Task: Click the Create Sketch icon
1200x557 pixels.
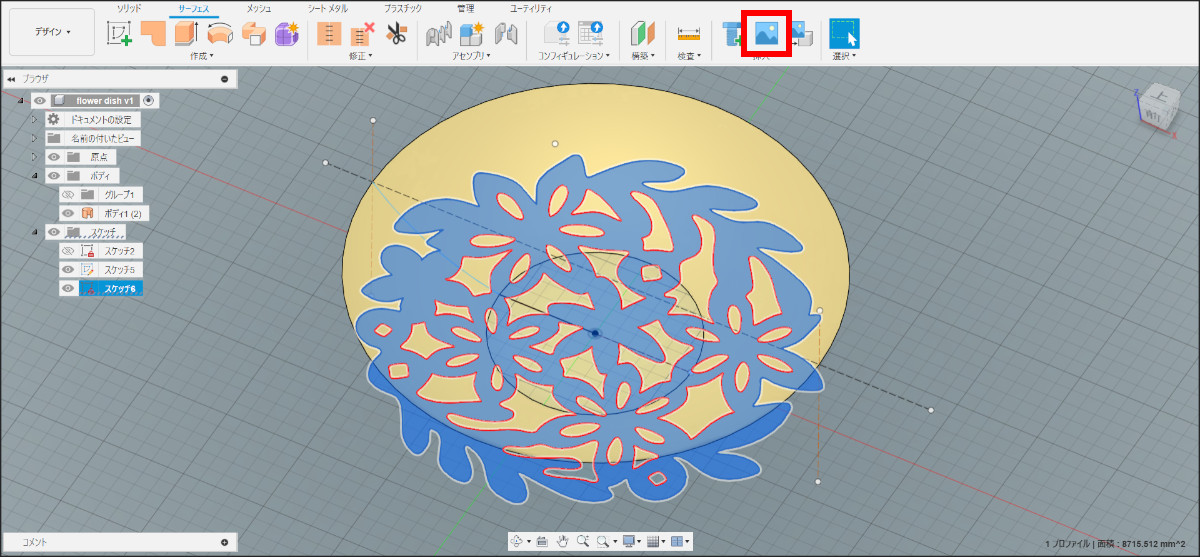Action: [x=120, y=33]
